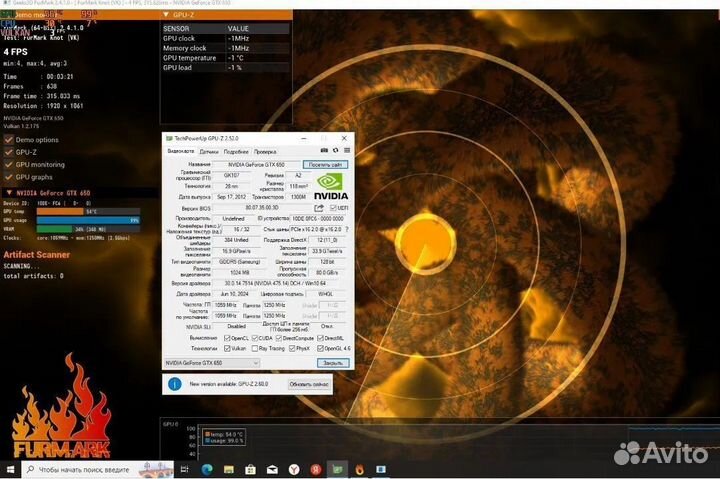The image size is (720, 479).
Task: Click the Memory clock sensor row
Action: click(225, 48)
